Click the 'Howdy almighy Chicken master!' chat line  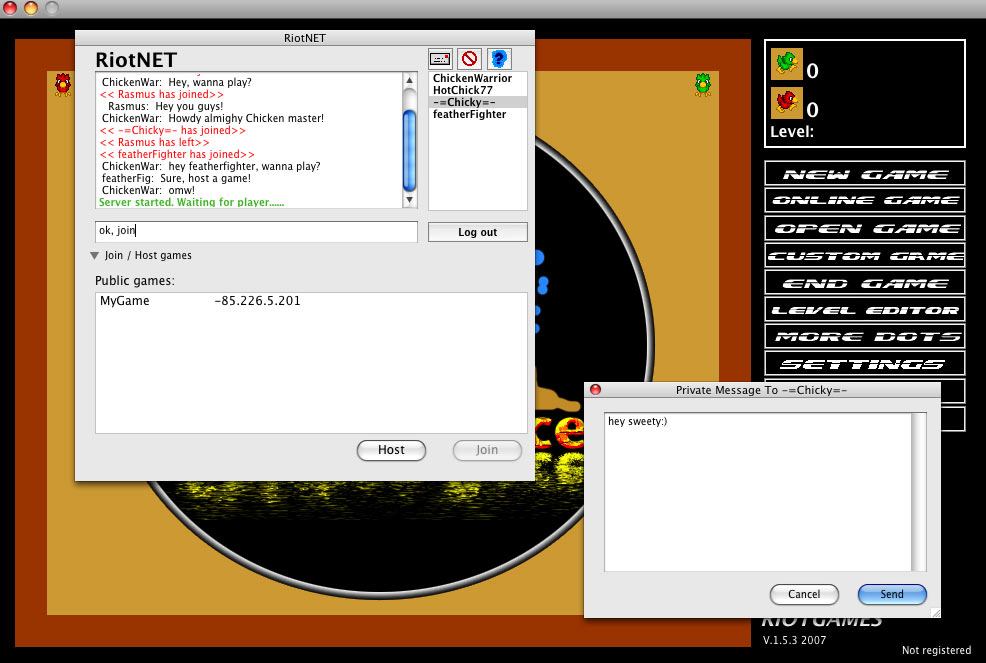click(x=213, y=118)
